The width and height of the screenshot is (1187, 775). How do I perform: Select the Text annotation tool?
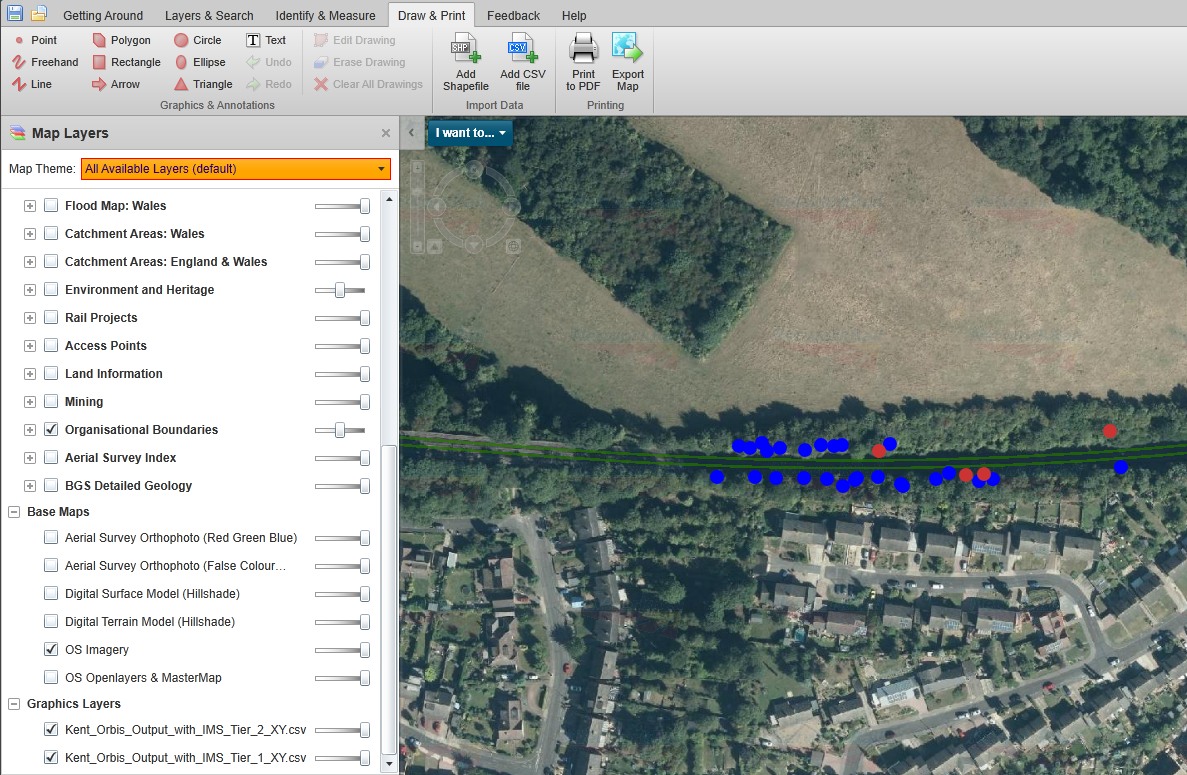[266, 40]
